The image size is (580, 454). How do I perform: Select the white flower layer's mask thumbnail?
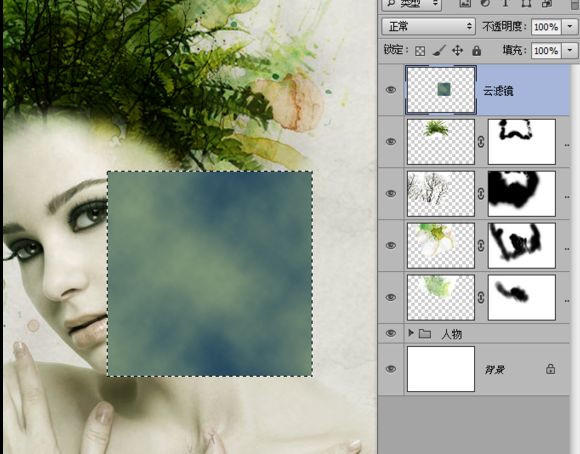coord(522,245)
